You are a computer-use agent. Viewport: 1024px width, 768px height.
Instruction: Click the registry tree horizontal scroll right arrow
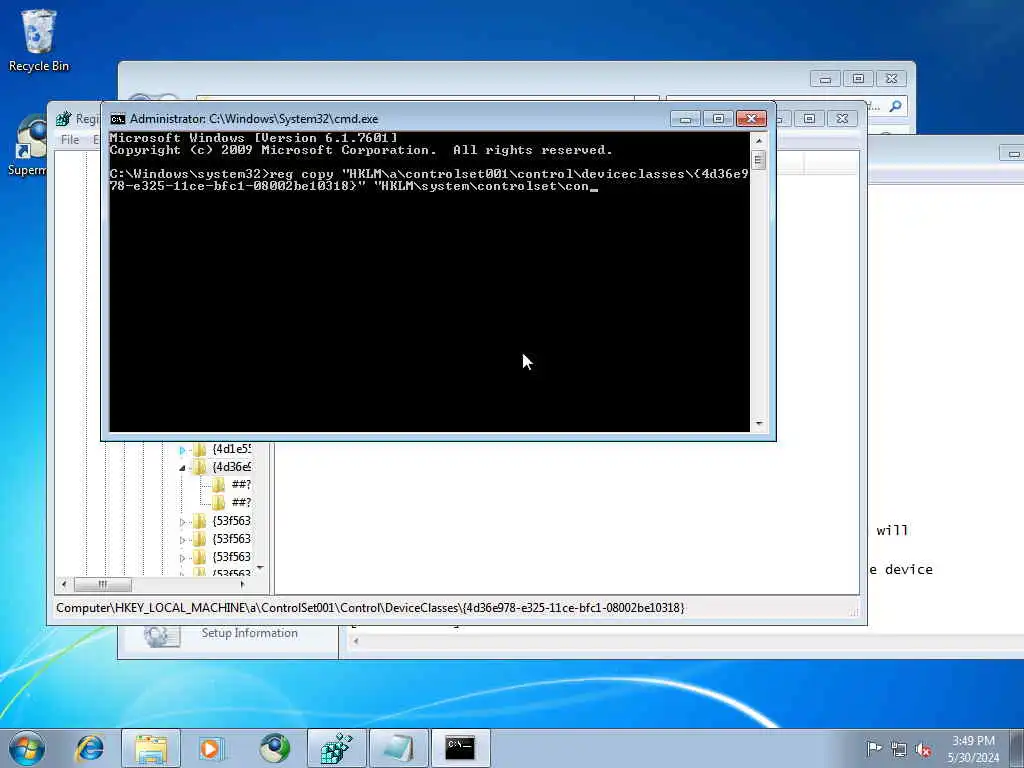(x=242, y=584)
